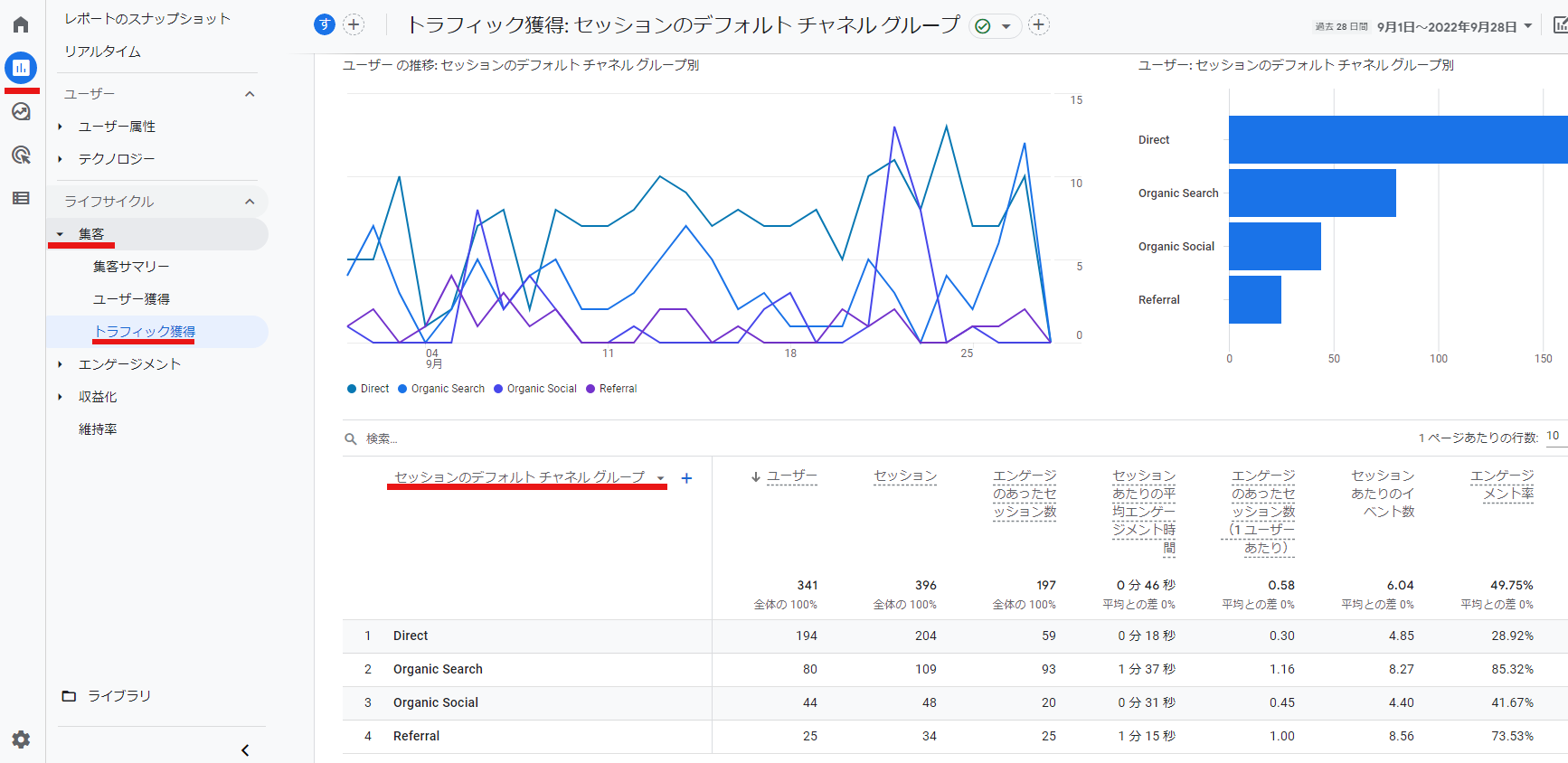Open the date range dropdown
This screenshot has width=1568, height=763.
pos(1453,26)
